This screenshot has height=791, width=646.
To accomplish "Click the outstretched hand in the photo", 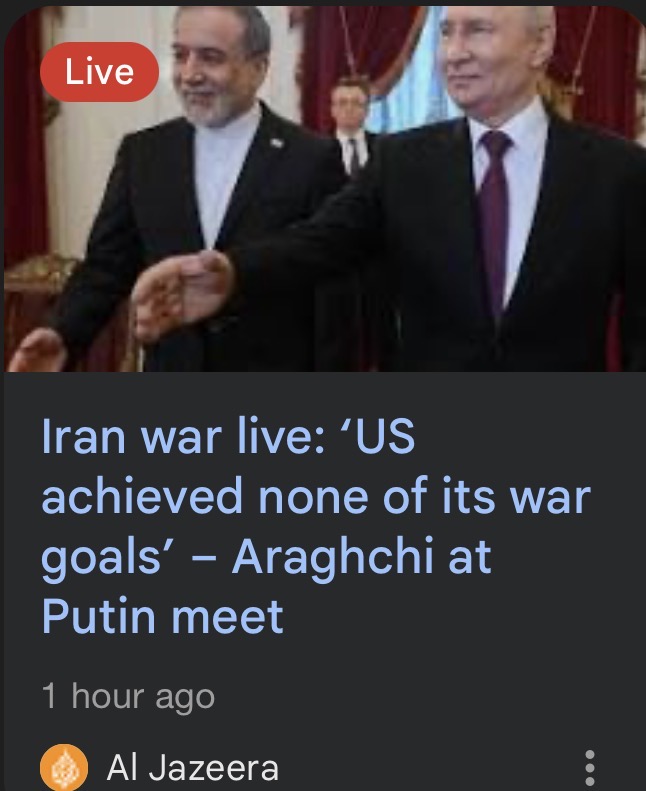I will (182, 293).
